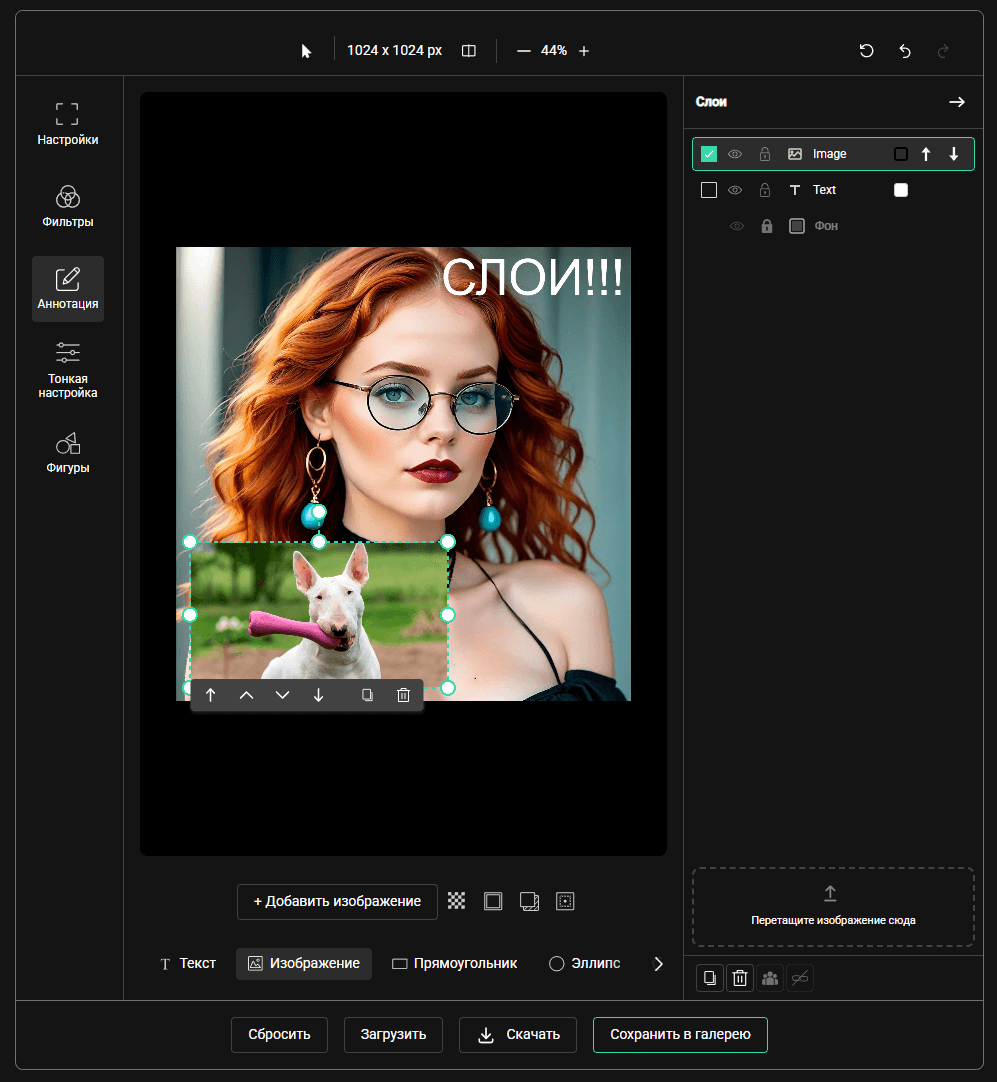
Task: Click the Сбросить button
Action: [x=279, y=1034]
